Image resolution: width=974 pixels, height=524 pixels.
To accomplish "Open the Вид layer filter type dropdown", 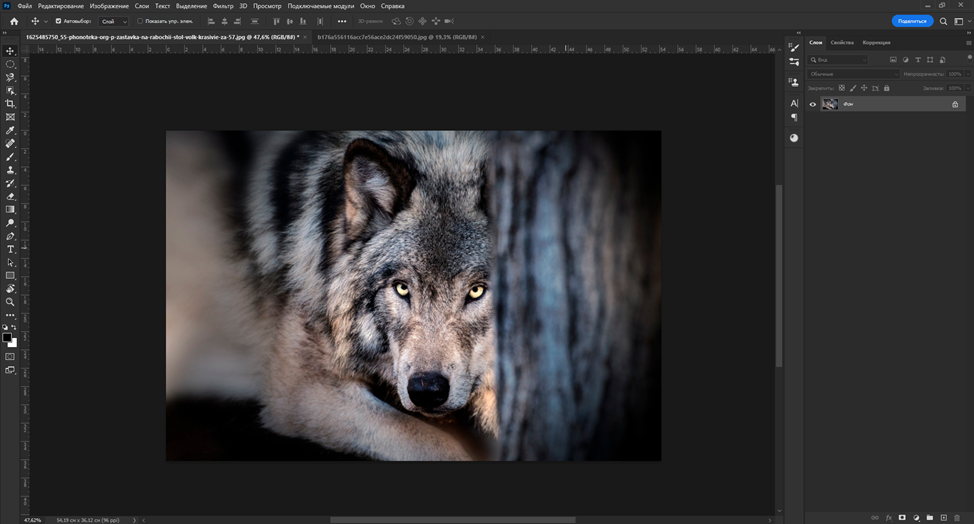I will 838,60.
